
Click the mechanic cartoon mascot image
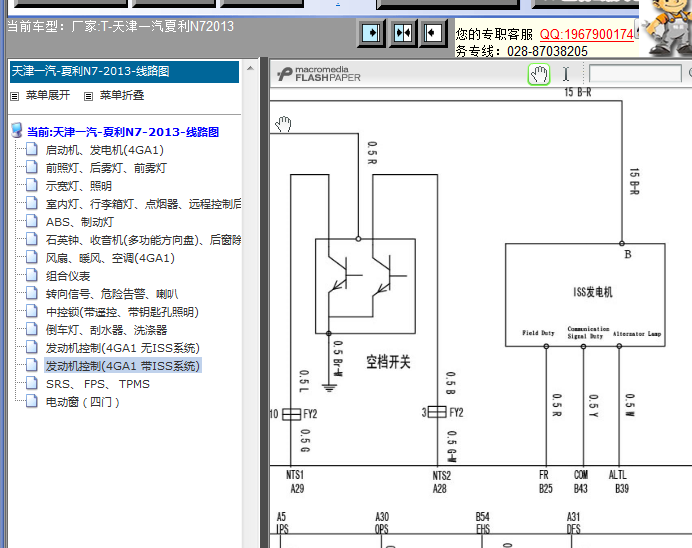pyautogui.click(x=668, y=27)
